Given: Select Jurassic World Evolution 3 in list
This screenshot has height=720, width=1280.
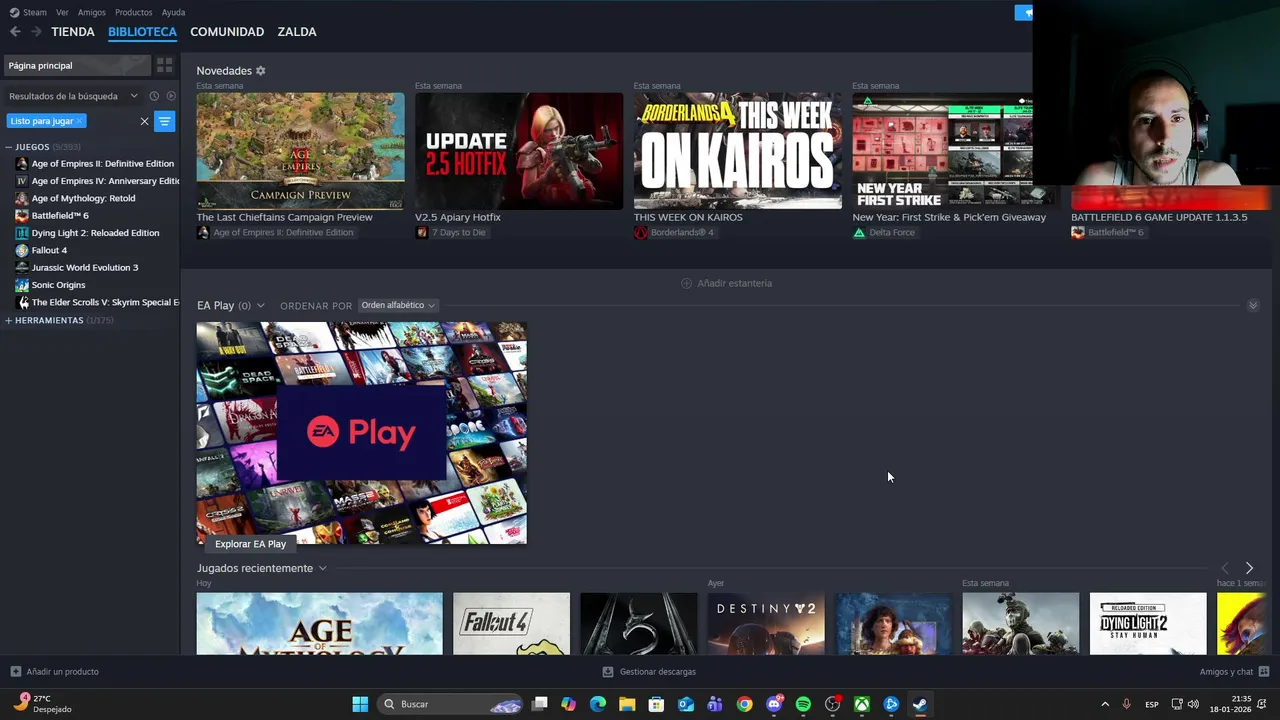Looking at the screenshot, I should point(85,268).
